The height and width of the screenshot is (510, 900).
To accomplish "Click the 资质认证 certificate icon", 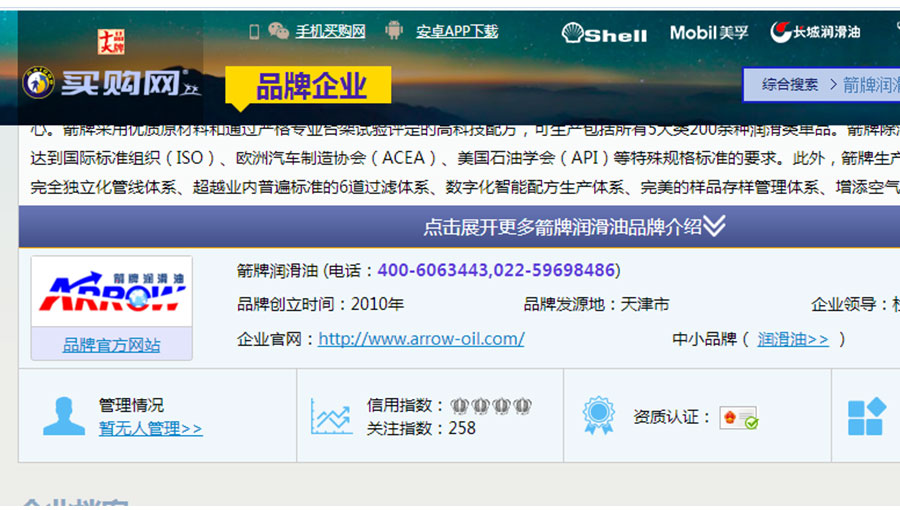I will 739,417.
